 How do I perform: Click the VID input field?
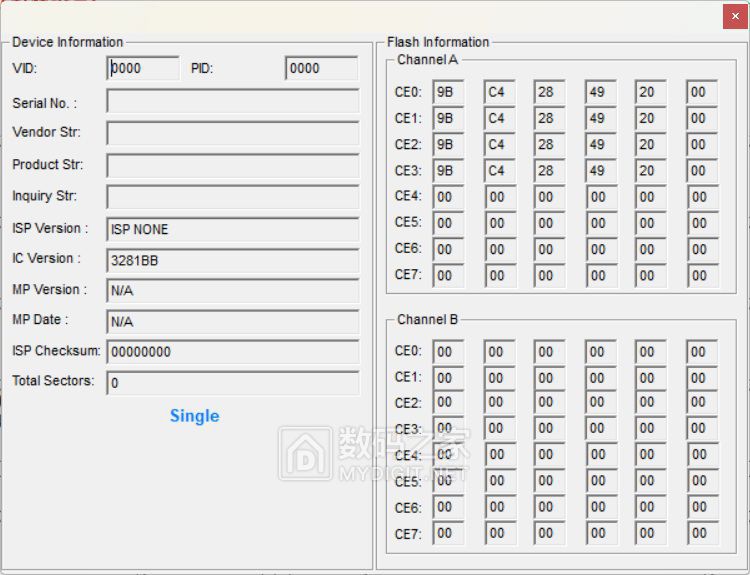(x=143, y=69)
